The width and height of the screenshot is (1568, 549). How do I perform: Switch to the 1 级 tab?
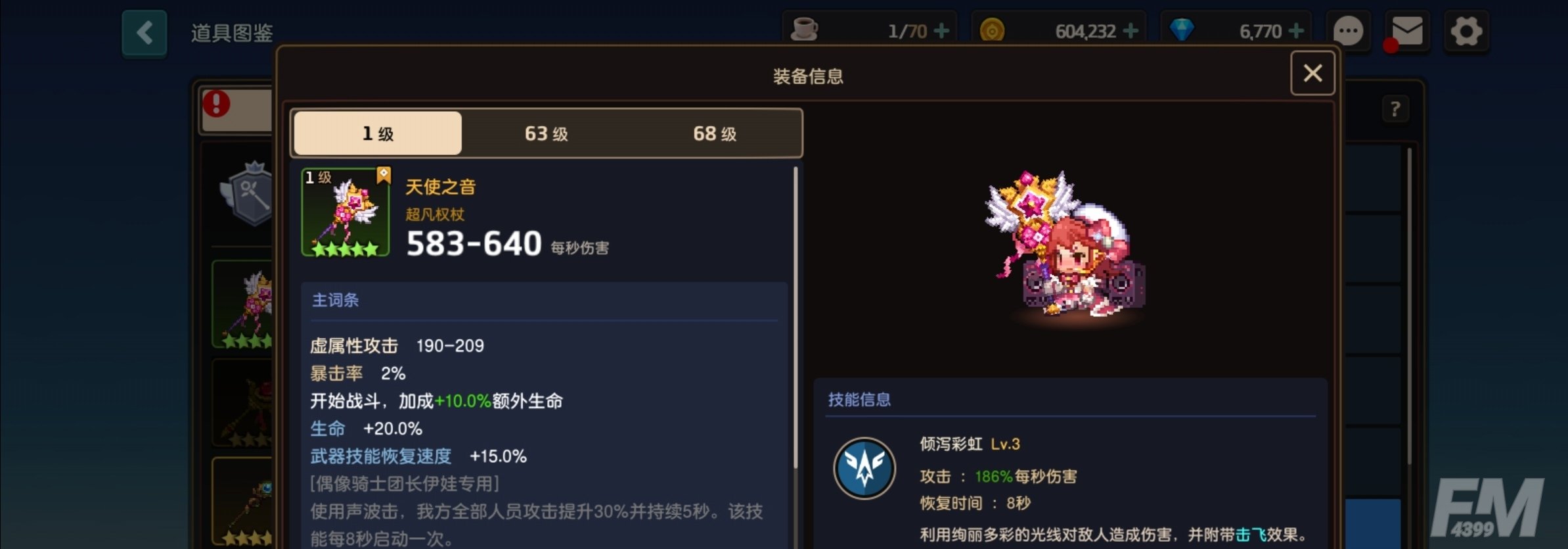[x=378, y=133]
